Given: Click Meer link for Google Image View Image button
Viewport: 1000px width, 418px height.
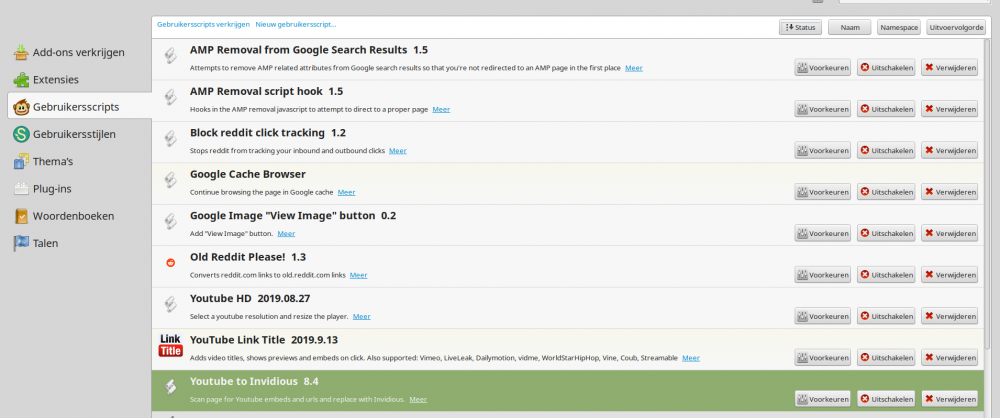Looking at the screenshot, I should (x=286, y=234).
